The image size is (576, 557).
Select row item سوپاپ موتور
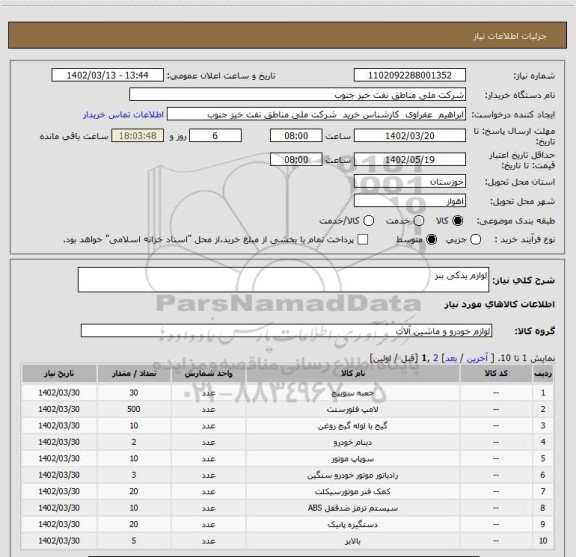point(353,459)
